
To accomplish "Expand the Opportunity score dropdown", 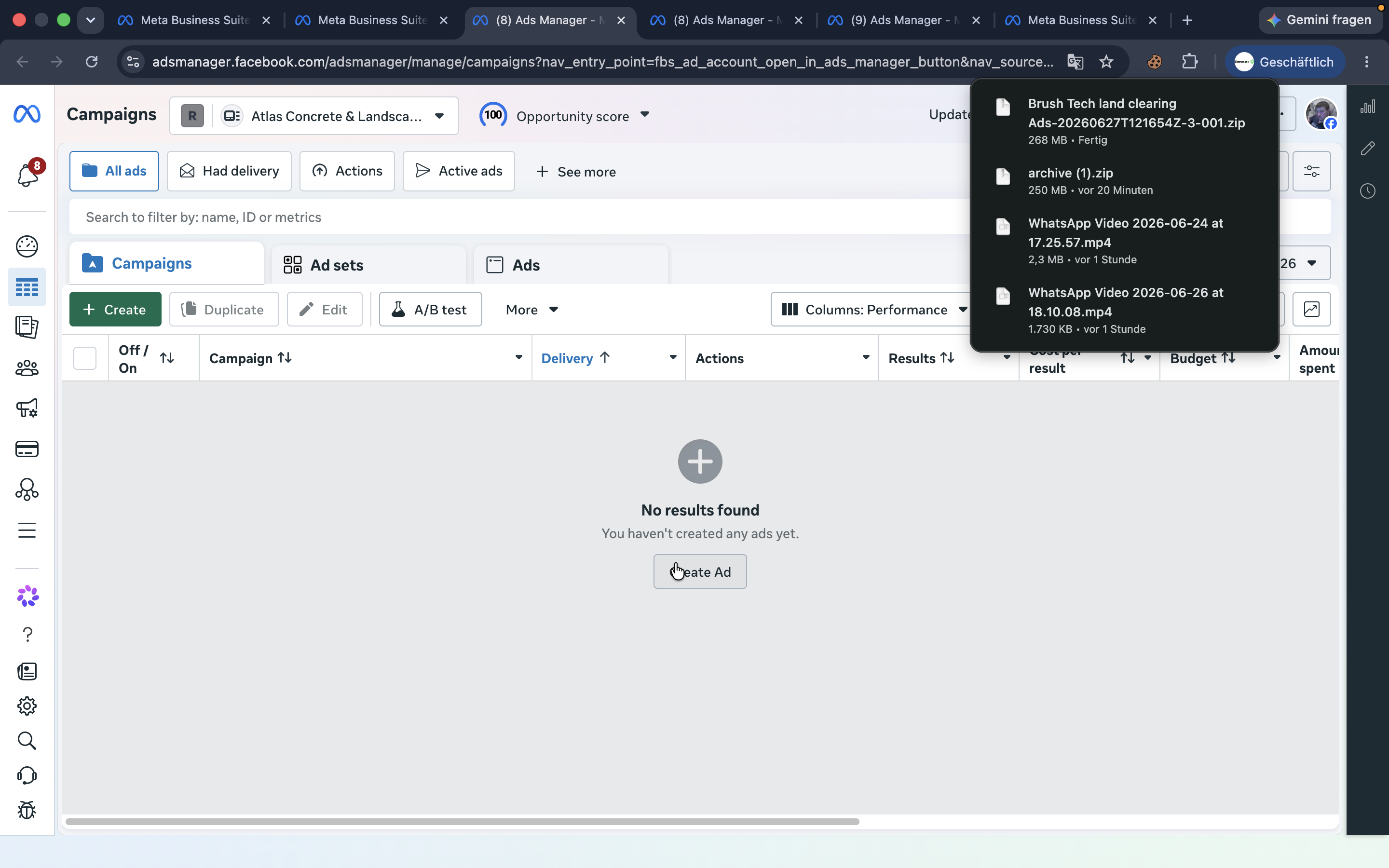I will click(644, 115).
